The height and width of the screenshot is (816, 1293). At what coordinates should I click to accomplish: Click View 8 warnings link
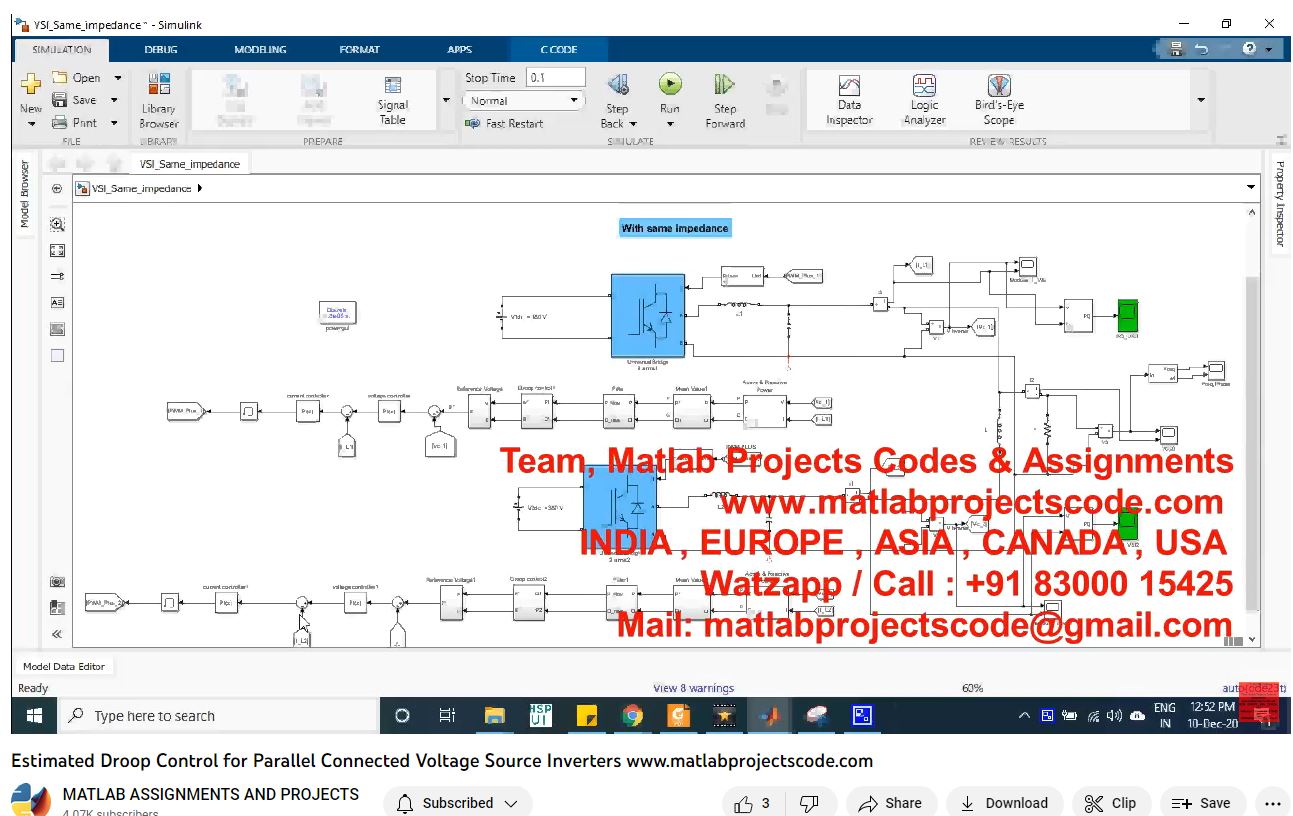(x=693, y=688)
